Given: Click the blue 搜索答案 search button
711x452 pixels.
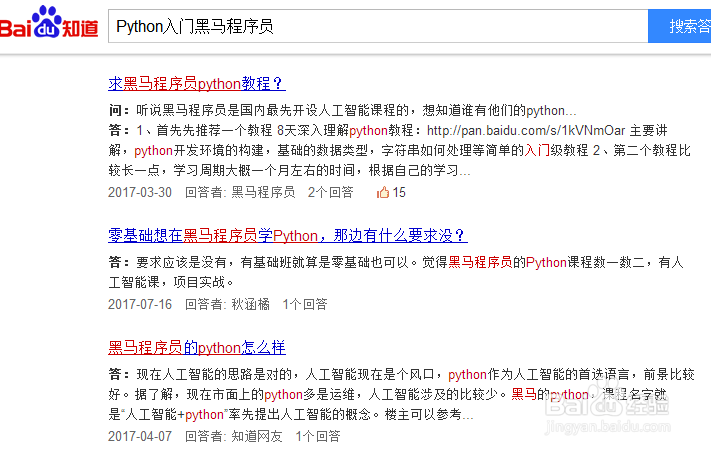Looking at the screenshot, I should 680,26.
